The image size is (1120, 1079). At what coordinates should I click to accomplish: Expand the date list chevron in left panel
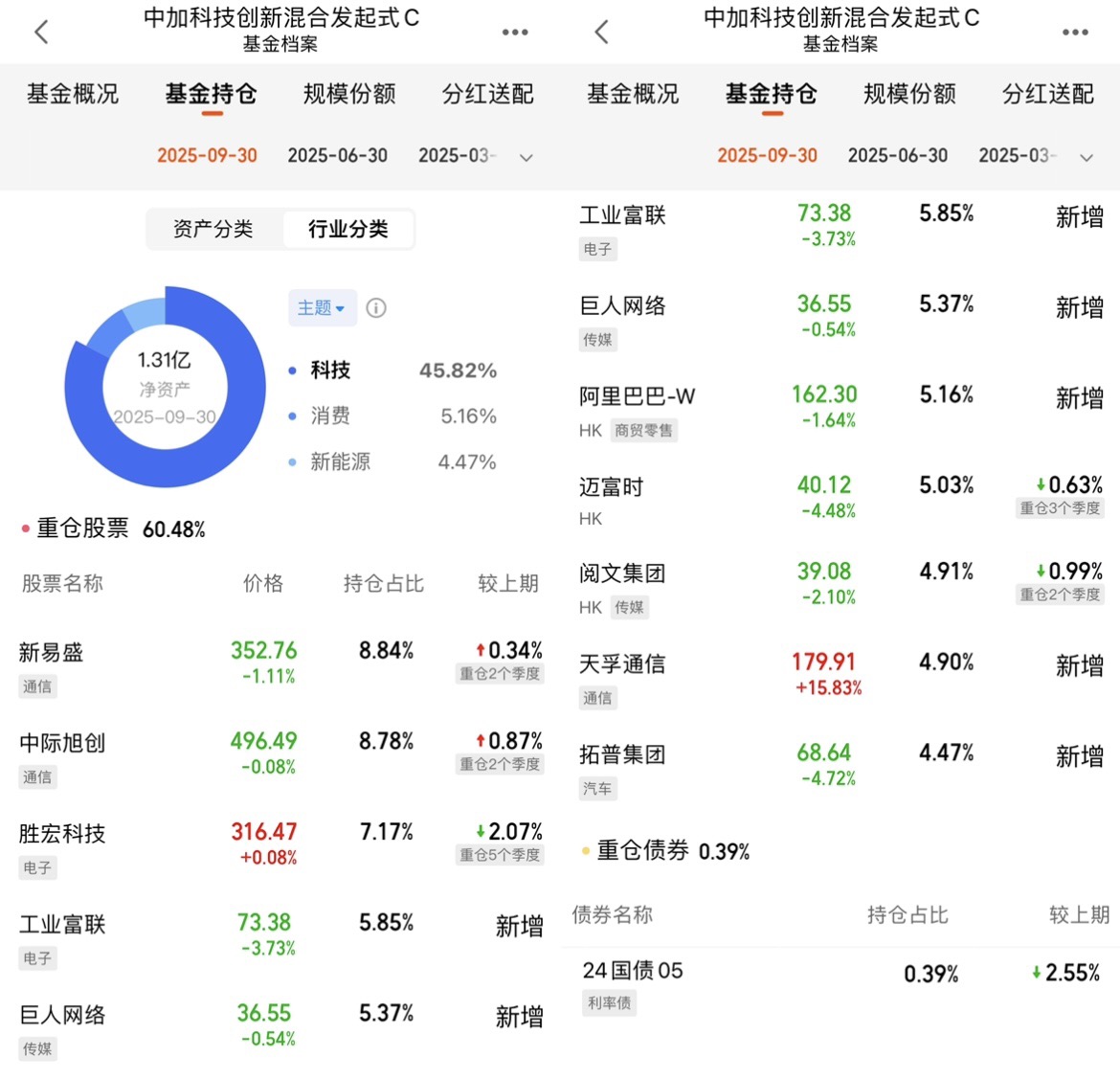click(526, 157)
